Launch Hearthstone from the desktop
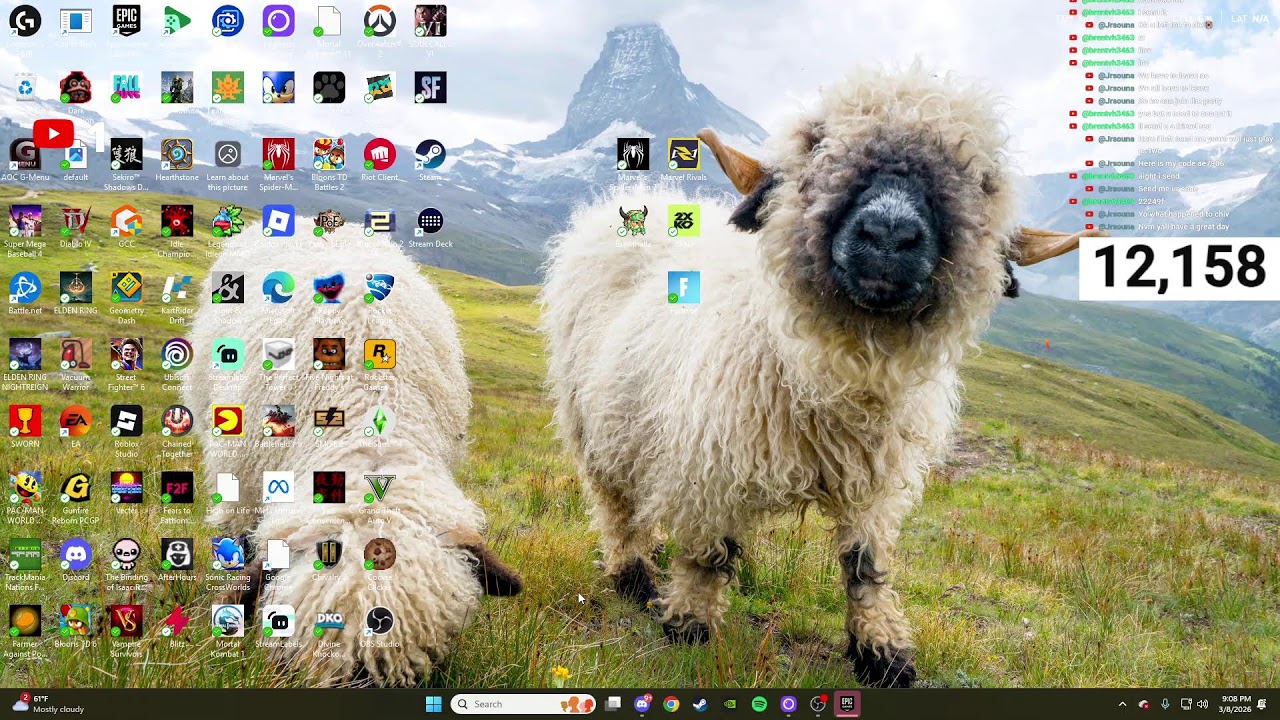 tap(177, 161)
